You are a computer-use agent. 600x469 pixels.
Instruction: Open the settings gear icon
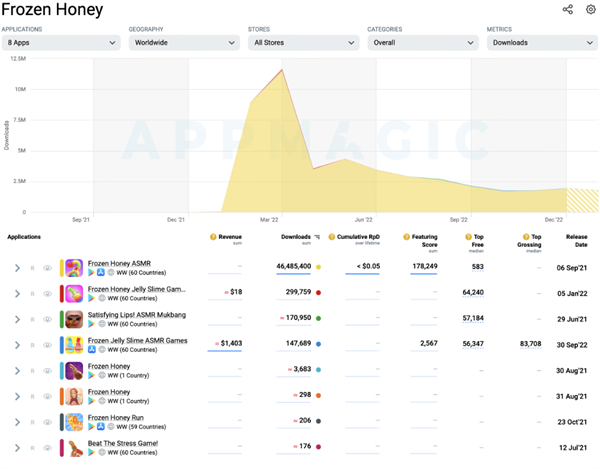point(591,10)
